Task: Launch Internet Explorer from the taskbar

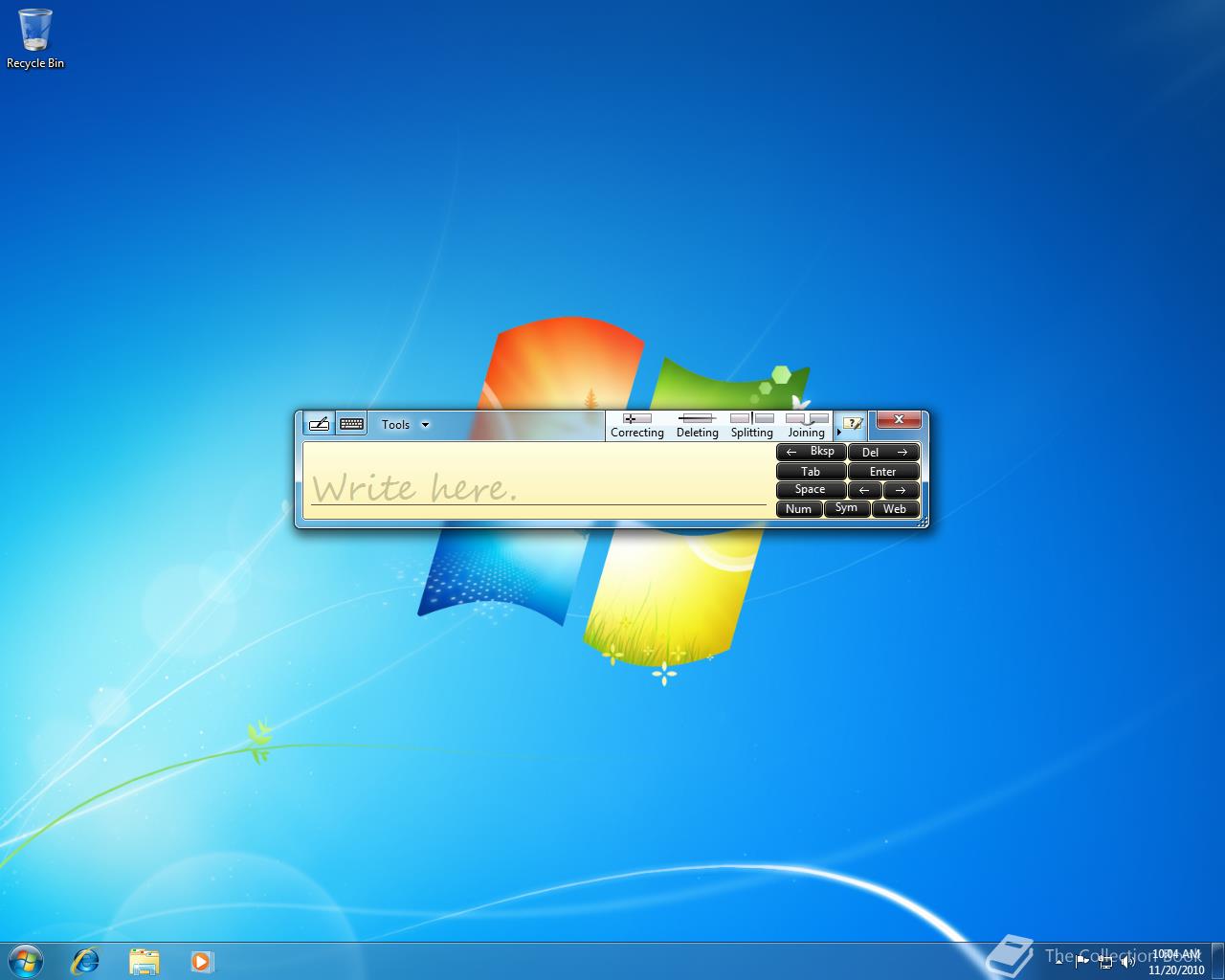Action: point(85,960)
